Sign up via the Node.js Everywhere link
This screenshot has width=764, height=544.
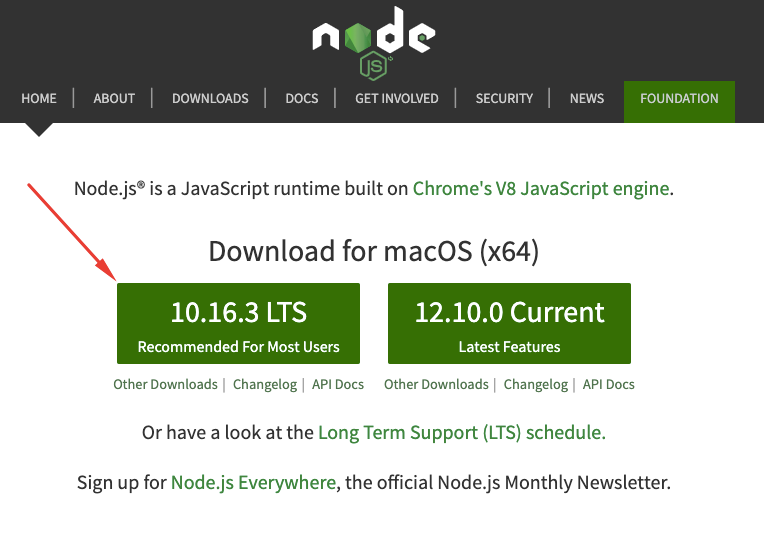click(x=253, y=483)
